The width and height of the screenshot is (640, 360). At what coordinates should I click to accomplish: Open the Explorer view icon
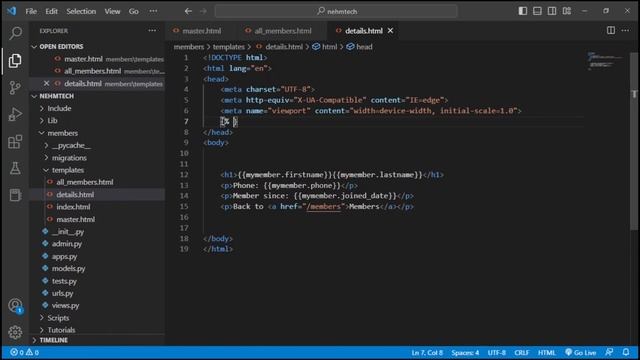click(15, 61)
